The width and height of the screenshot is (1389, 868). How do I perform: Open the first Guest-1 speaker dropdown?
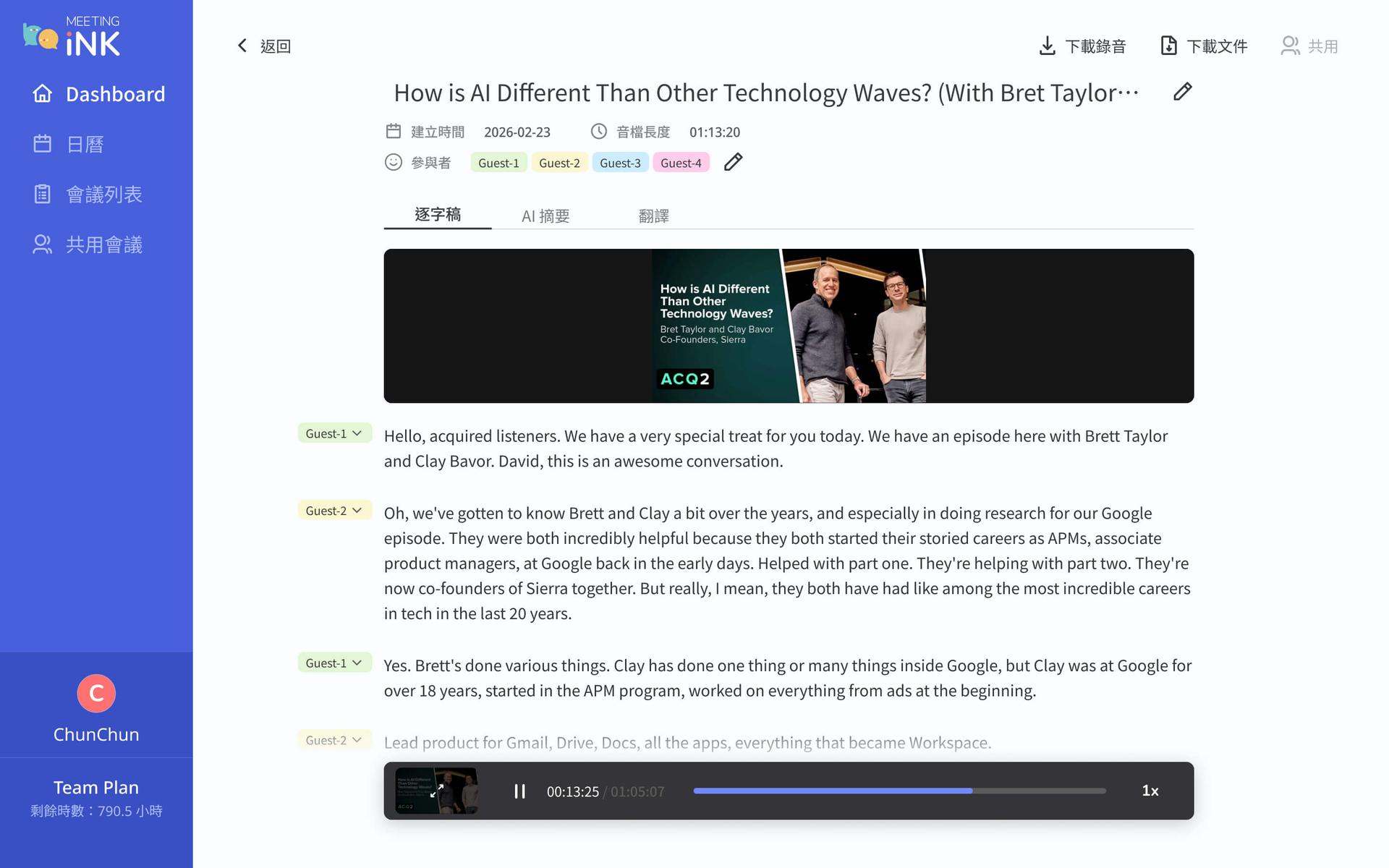point(334,433)
